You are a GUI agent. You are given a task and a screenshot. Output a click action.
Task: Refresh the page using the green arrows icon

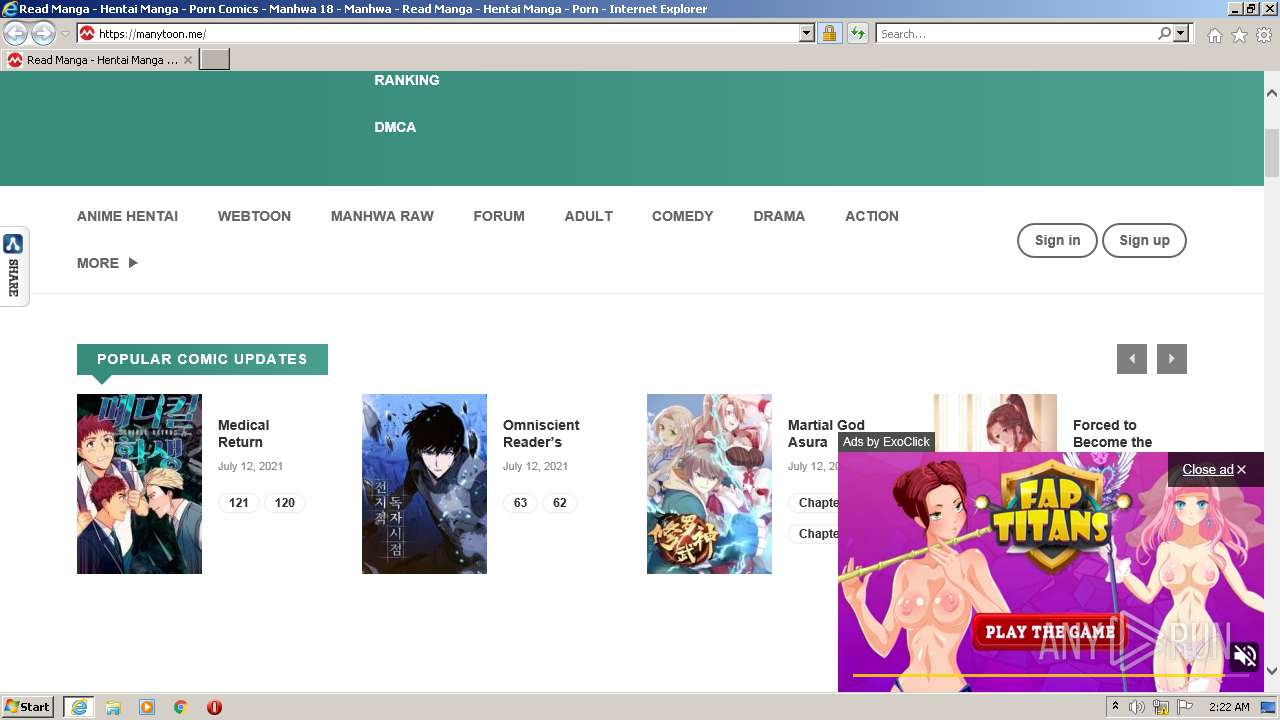(x=858, y=34)
